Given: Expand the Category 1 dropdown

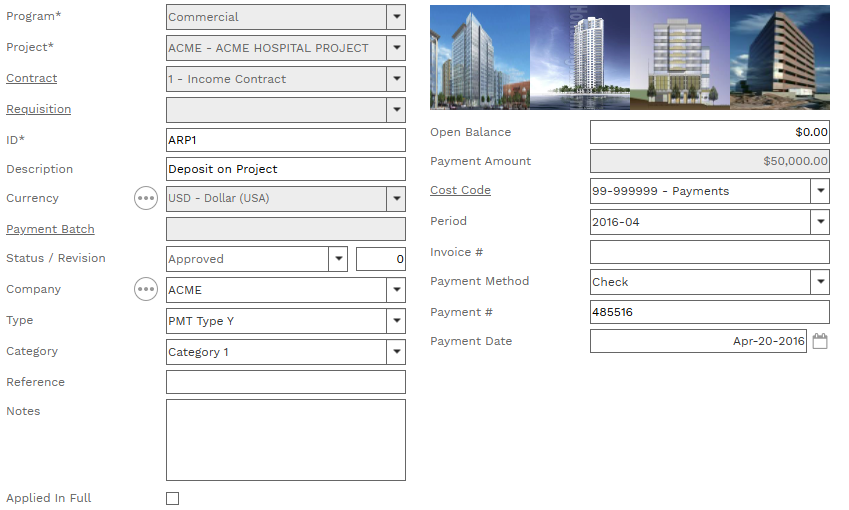Looking at the screenshot, I should [x=396, y=352].
